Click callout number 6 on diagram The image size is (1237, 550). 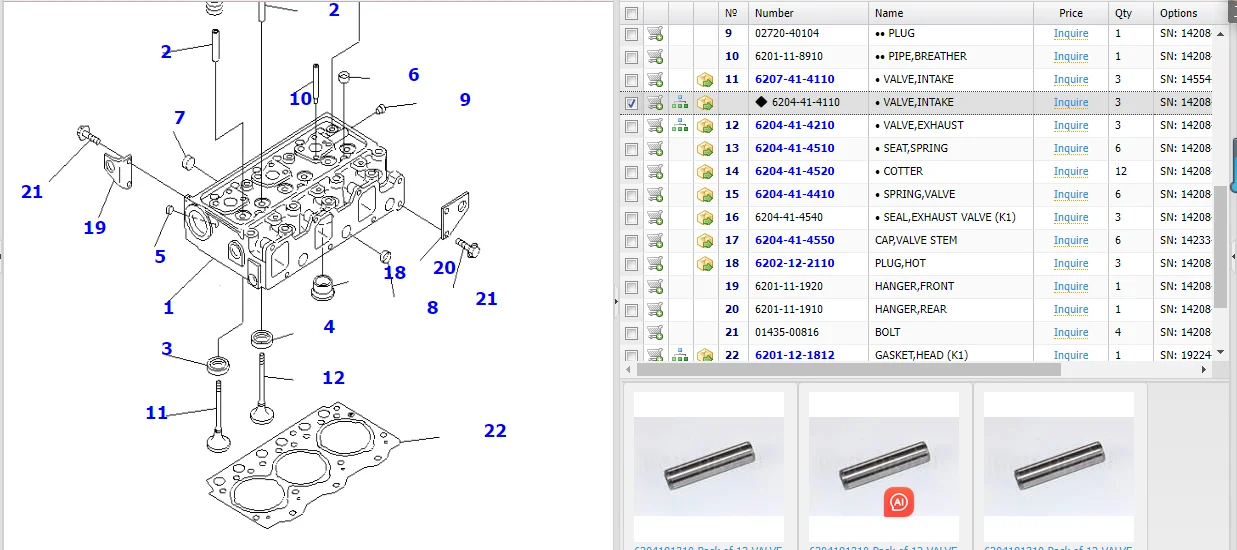coord(413,75)
